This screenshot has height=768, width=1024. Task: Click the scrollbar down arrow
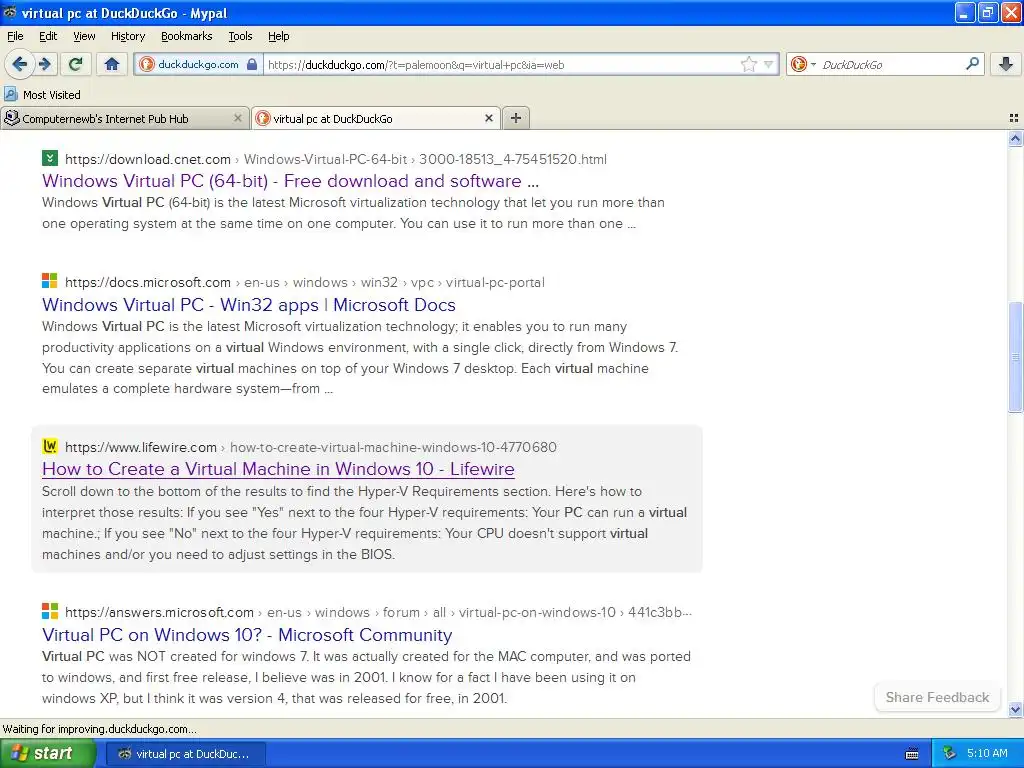(1015, 710)
